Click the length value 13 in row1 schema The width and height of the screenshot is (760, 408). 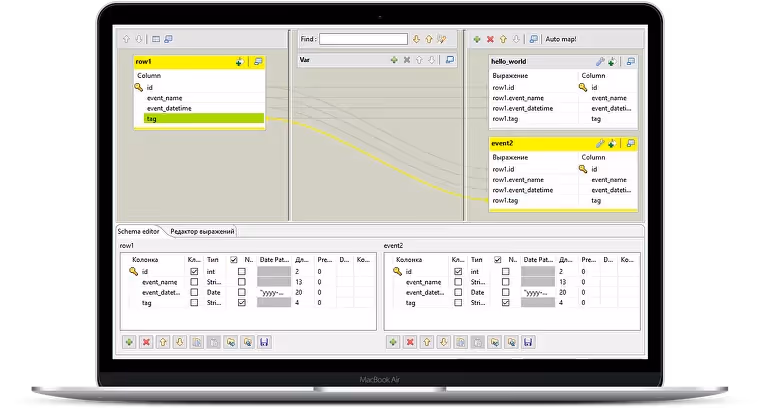(299, 282)
